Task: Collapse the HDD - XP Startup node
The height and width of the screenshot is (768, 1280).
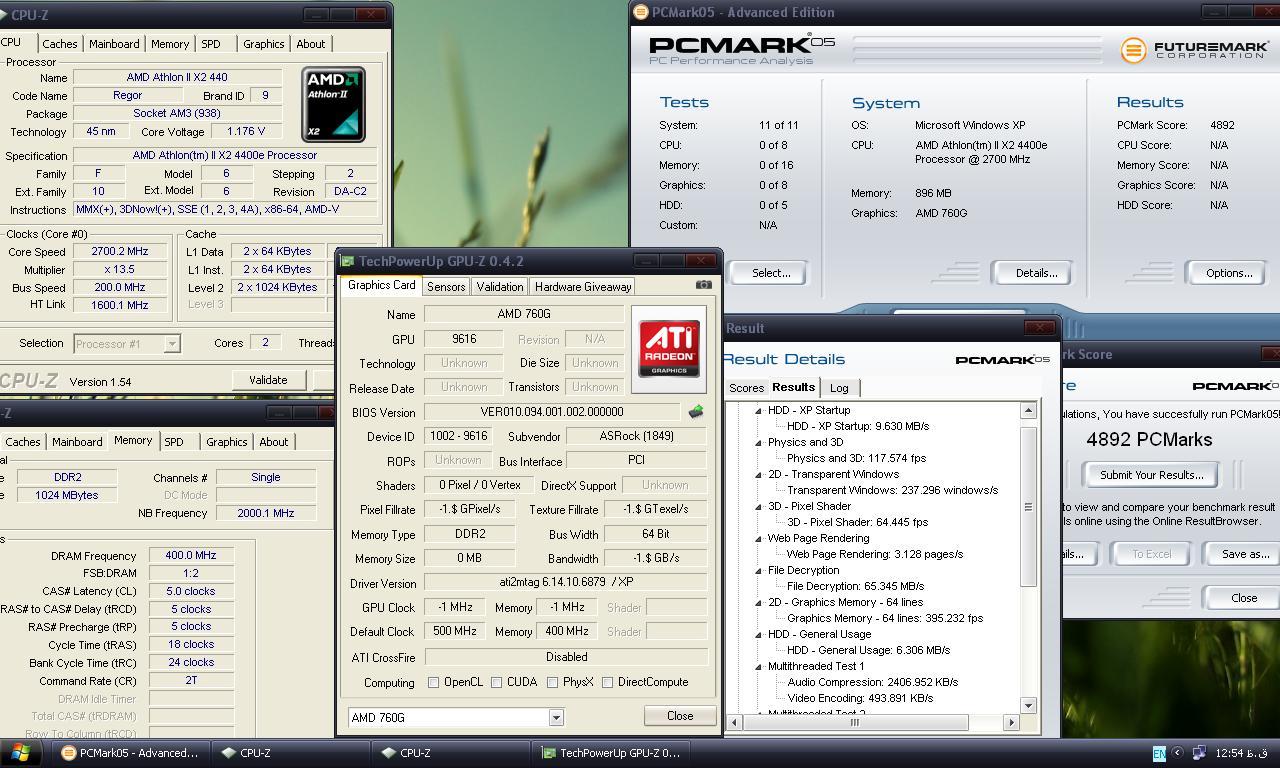Action: pos(758,411)
